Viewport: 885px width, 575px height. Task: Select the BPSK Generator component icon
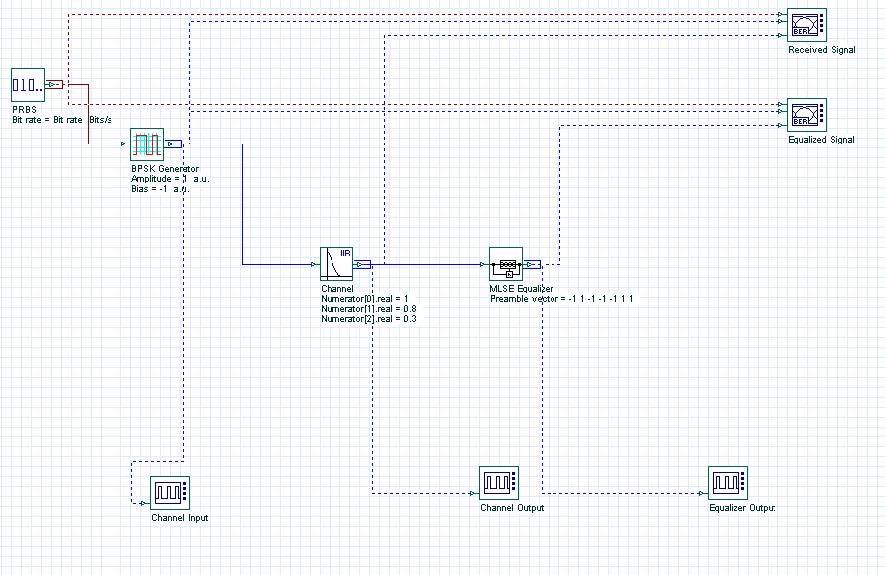tap(147, 145)
